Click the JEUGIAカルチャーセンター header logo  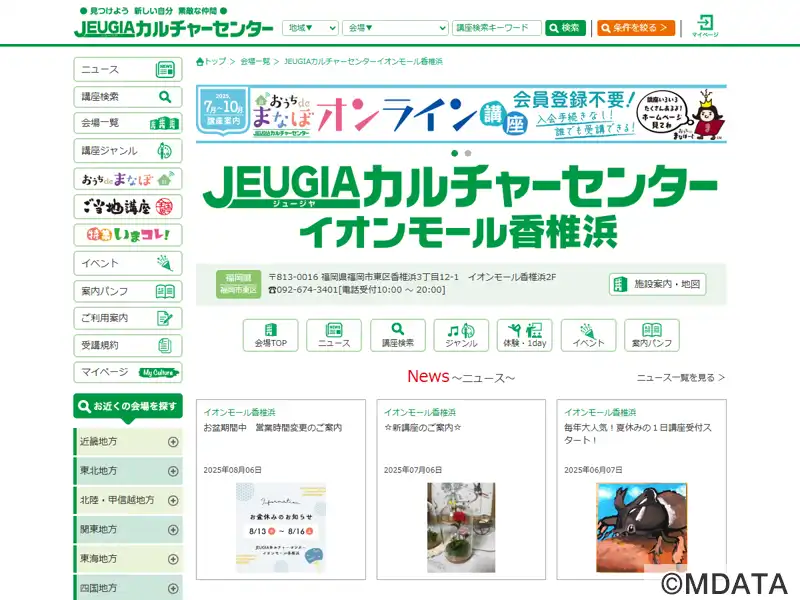pyautogui.click(x=173, y=29)
